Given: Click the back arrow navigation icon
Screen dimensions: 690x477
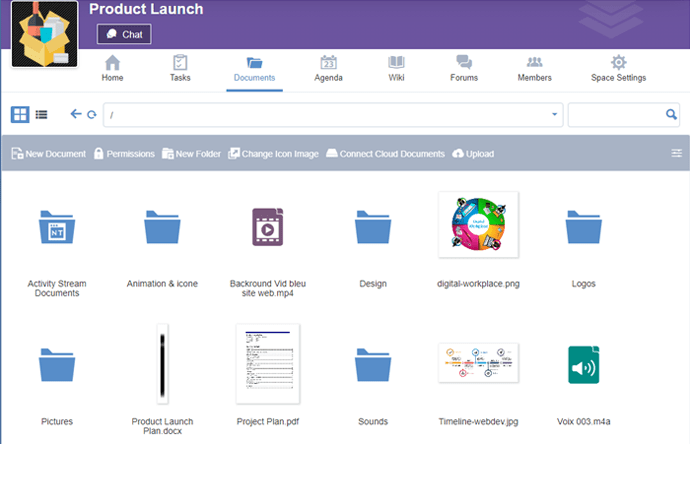Looking at the screenshot, I should (x=75, y=115).
